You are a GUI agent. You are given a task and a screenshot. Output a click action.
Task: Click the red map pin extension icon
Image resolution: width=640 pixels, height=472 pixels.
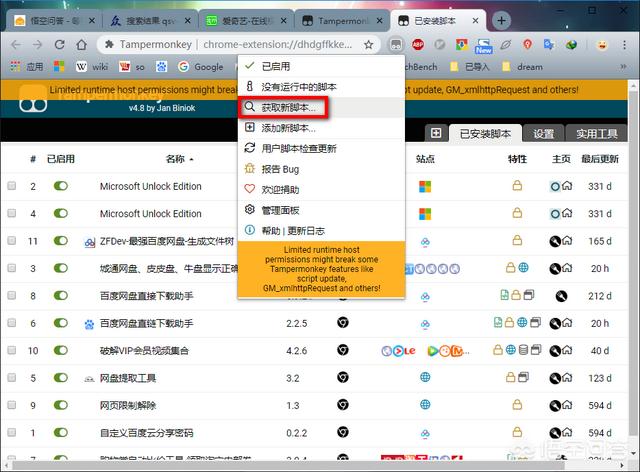coord(527,45)
